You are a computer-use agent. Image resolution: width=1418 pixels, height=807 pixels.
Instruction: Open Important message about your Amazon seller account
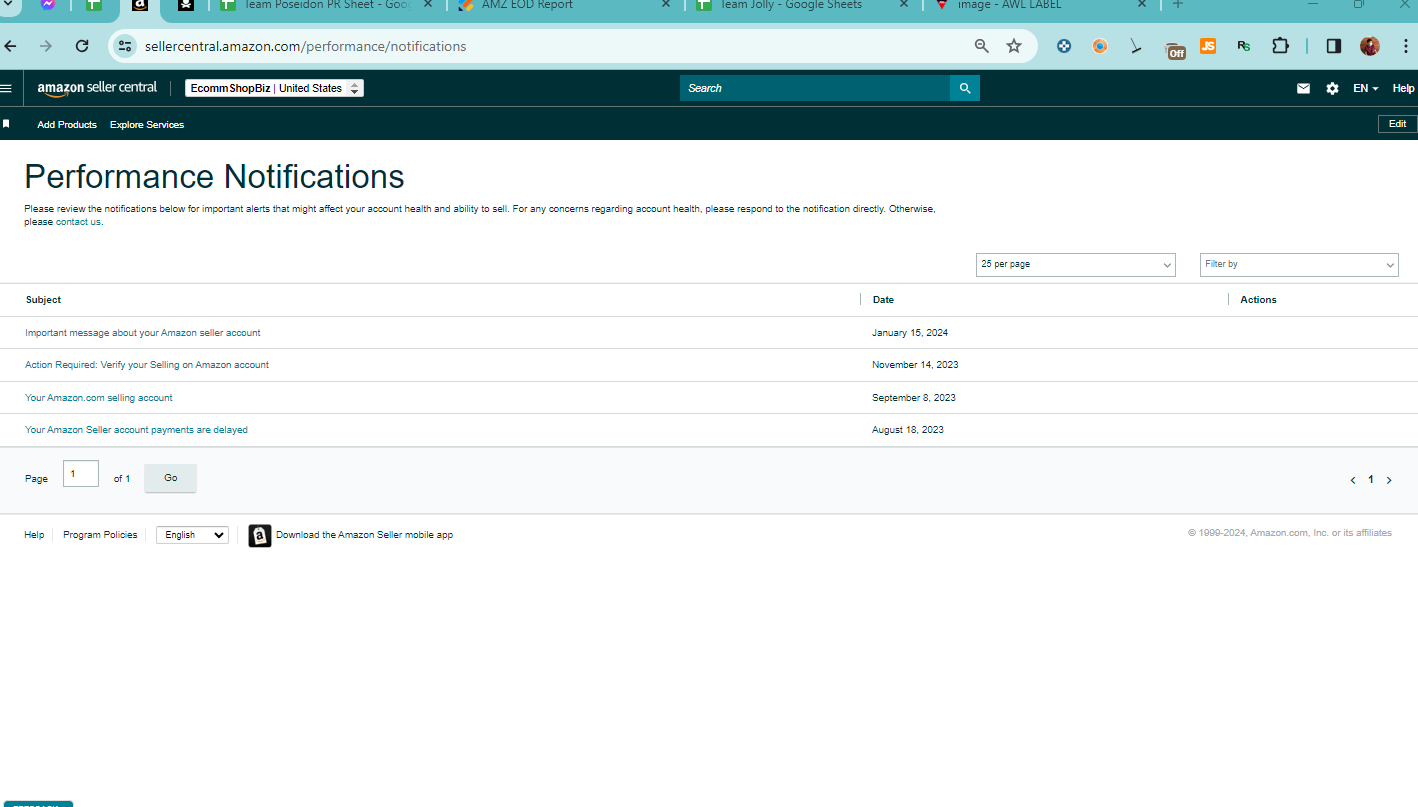[x=143, y=332]
